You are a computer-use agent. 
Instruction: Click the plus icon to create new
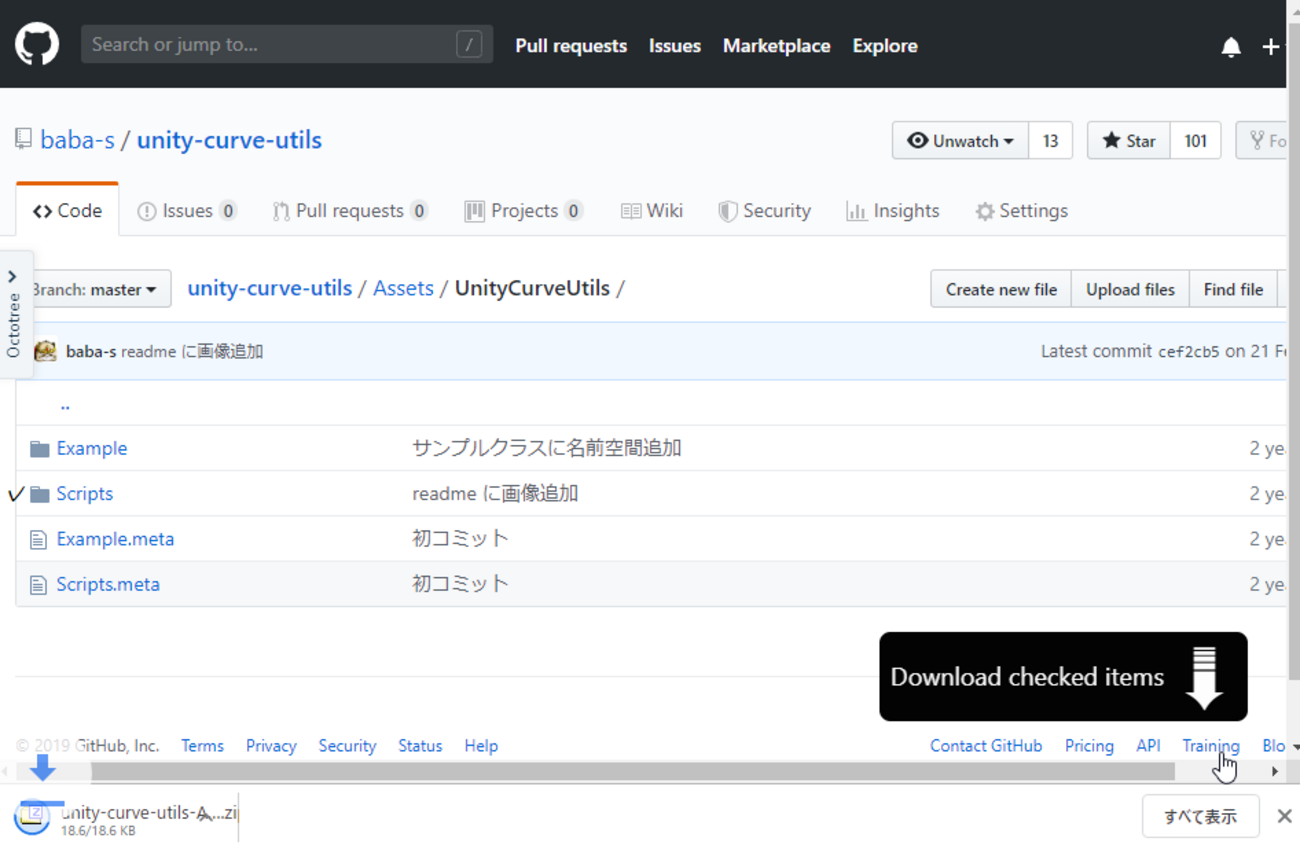click(x=1270, y=46)
